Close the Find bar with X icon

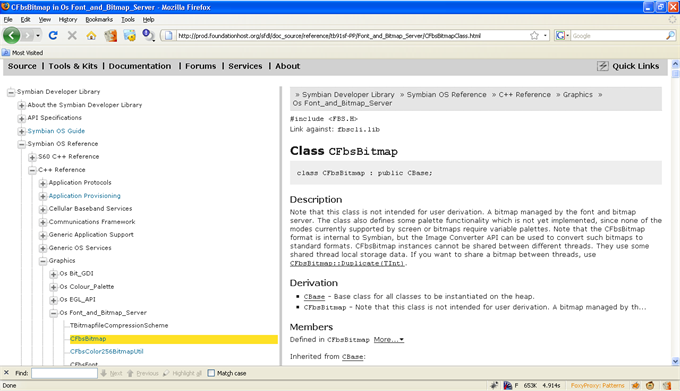(6, 373)
